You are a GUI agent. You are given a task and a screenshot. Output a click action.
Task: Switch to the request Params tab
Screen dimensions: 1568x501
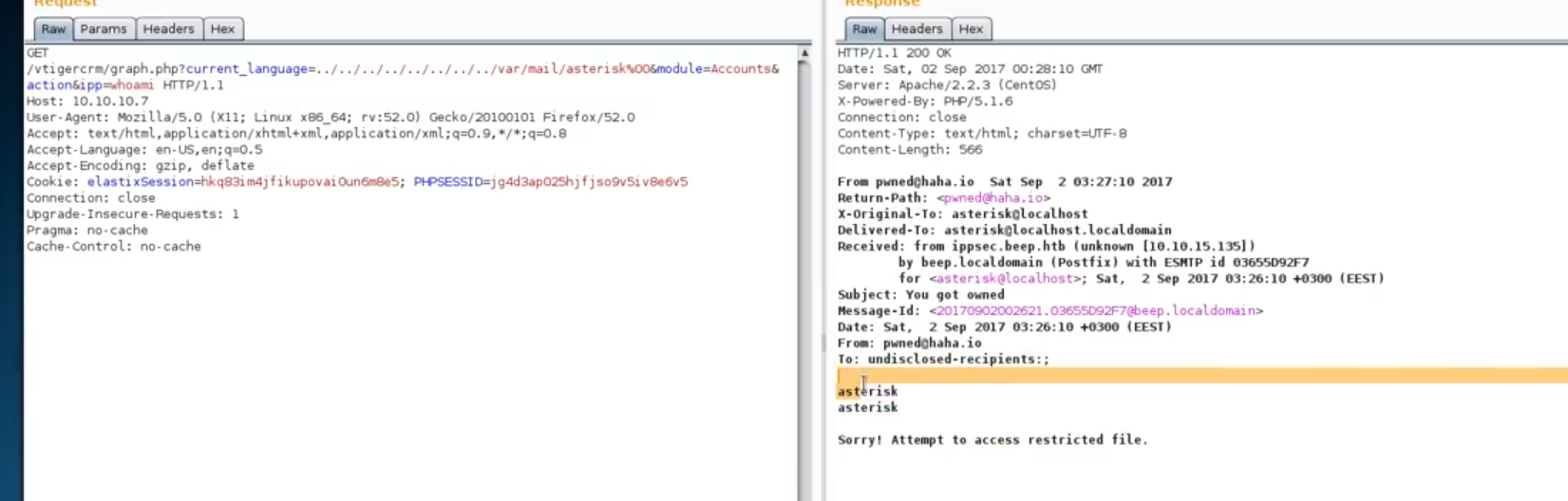point(103,29)
